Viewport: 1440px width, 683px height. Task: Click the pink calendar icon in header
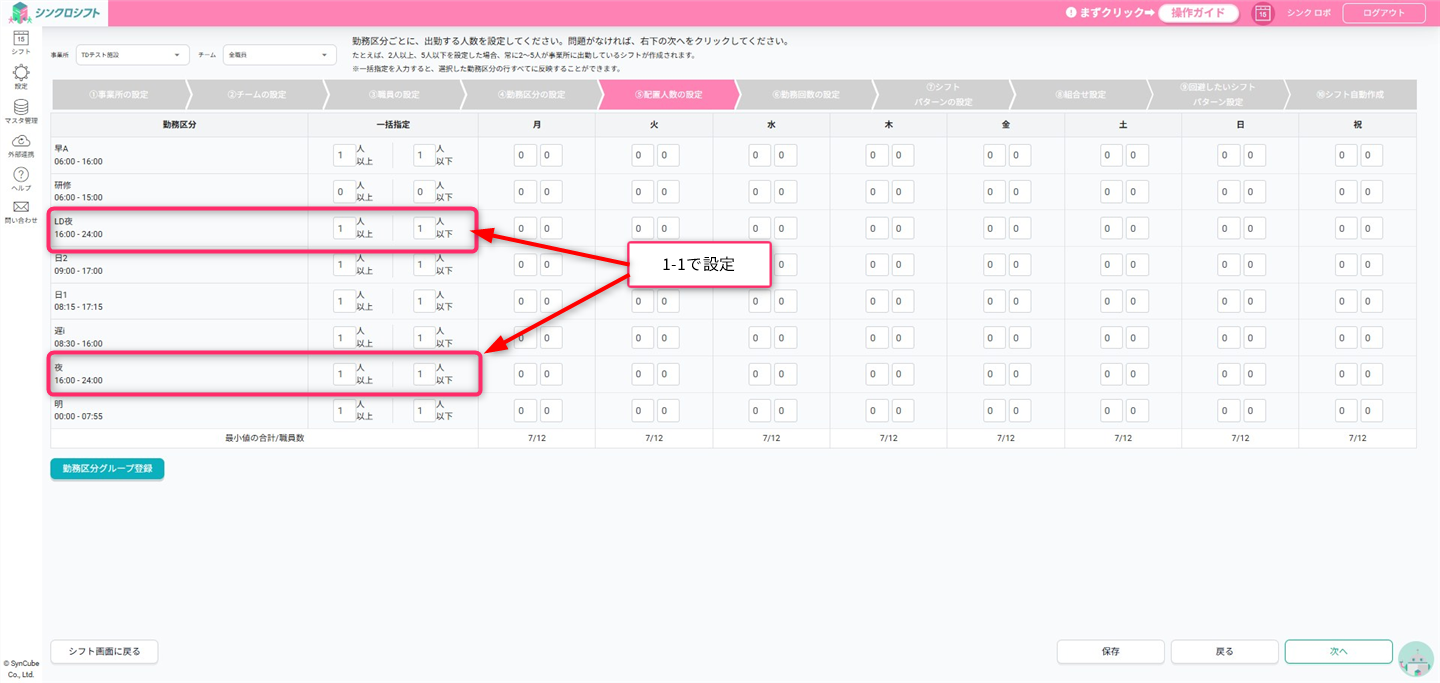1263,13
